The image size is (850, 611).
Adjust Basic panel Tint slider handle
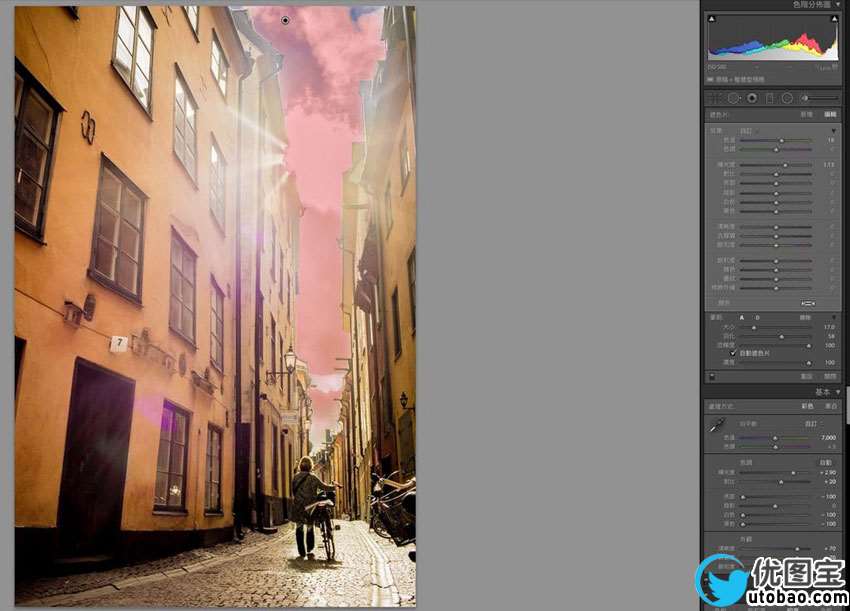[x=775, y=447]
